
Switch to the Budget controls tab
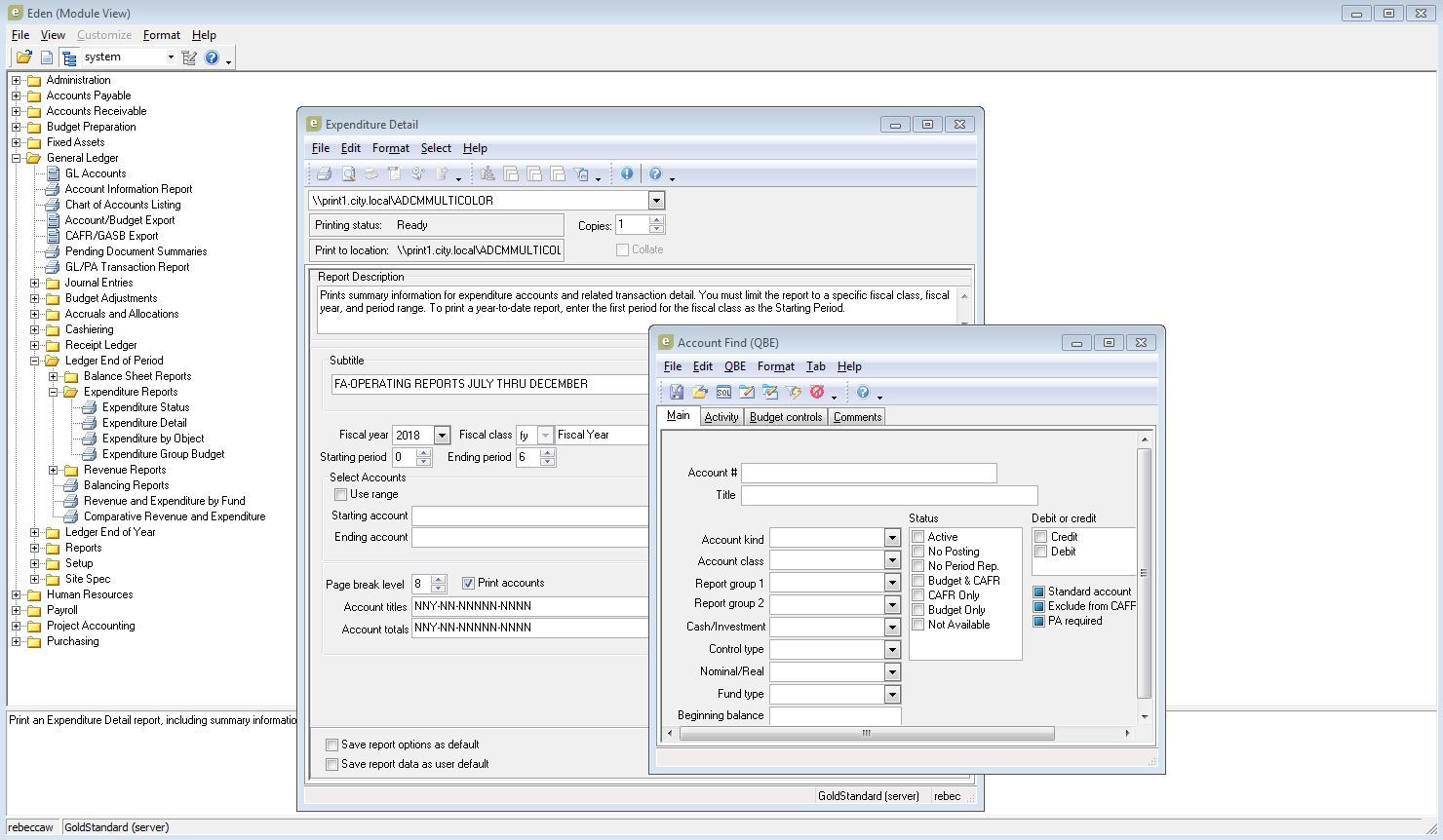[x=786, y=417]
